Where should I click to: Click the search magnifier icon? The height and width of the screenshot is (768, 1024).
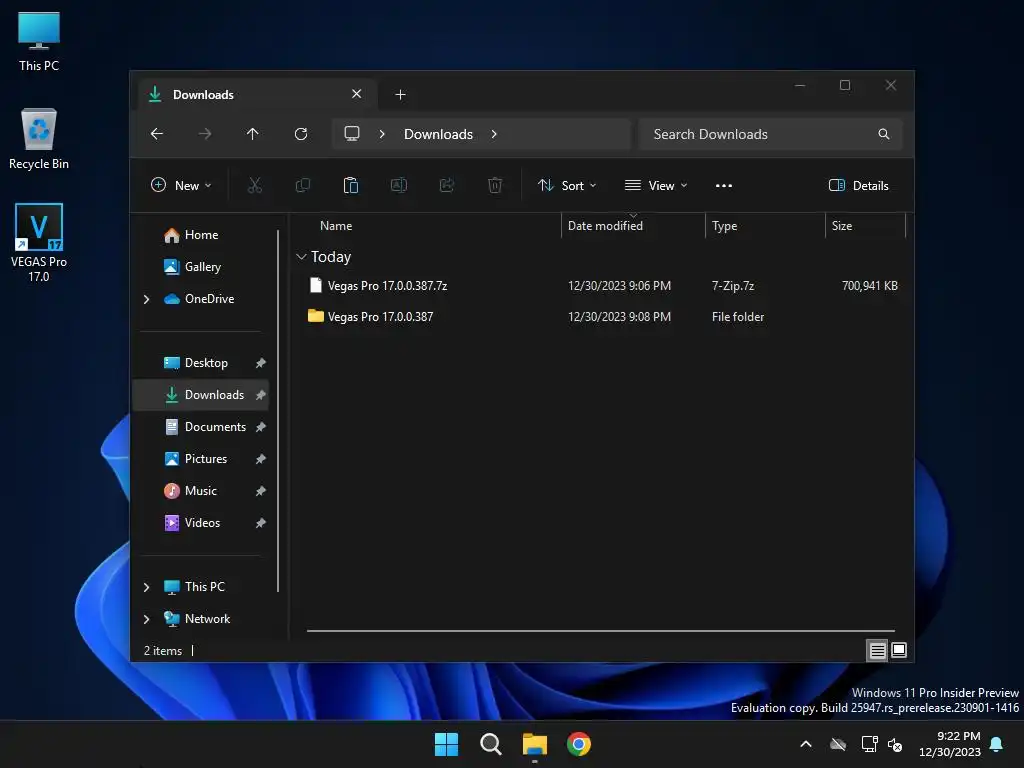884,134
